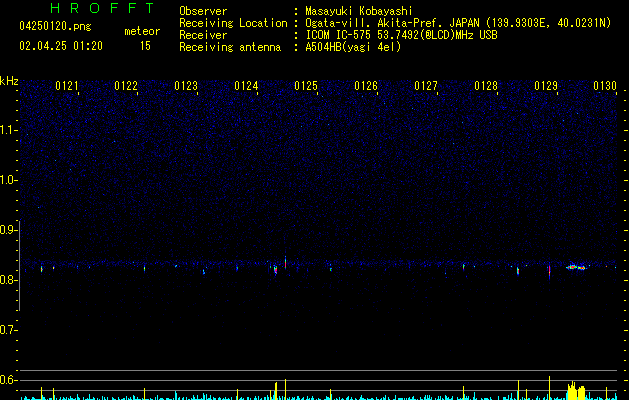629x400 pixels.
Task: Click the 1.1 kHz axis label
Action: coord(8,130)
